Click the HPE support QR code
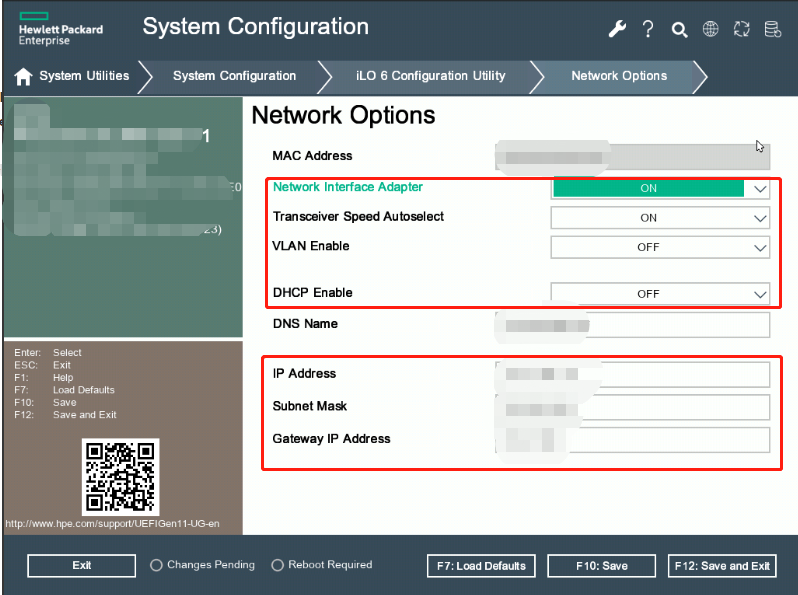The width and height of the screenshot is (798, 595). point(119,476)
